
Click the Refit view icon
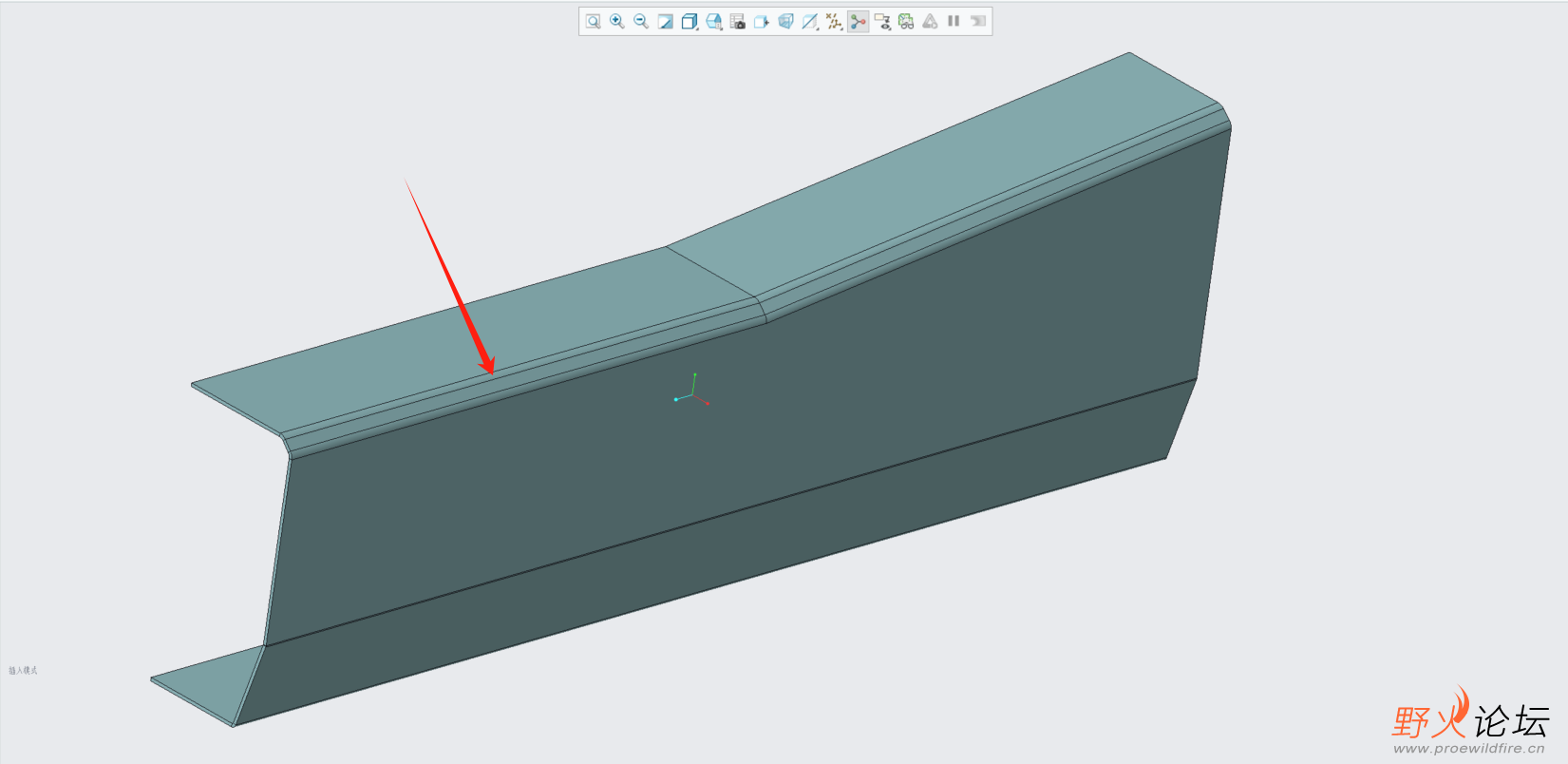pyautogui.click(x=593, y=21)
